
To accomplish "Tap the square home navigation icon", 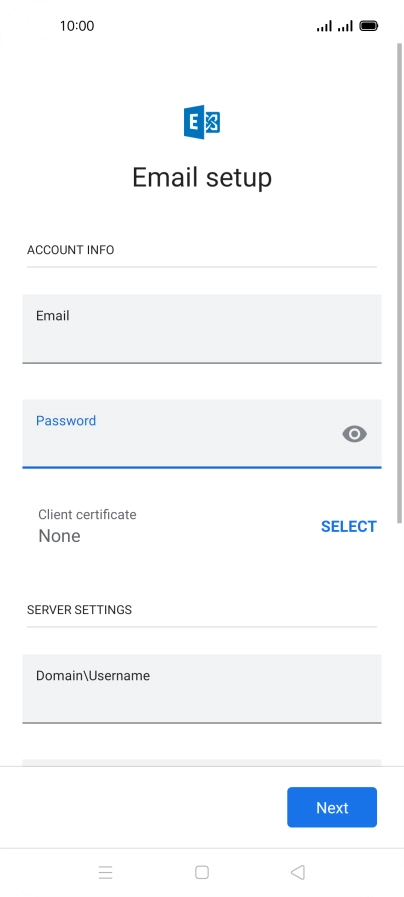I will pyautogui.click(x=201, y=872).
